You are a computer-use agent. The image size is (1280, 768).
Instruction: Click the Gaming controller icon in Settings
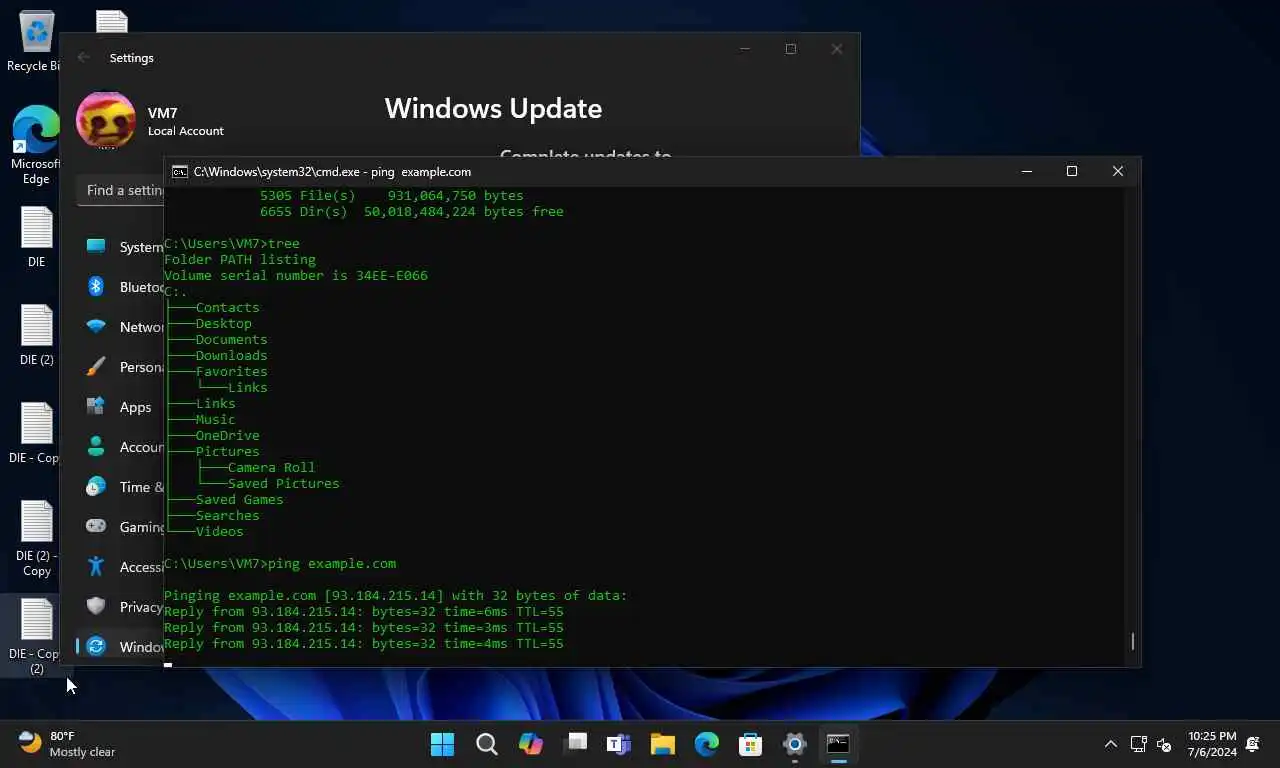(x=96, y=526)
